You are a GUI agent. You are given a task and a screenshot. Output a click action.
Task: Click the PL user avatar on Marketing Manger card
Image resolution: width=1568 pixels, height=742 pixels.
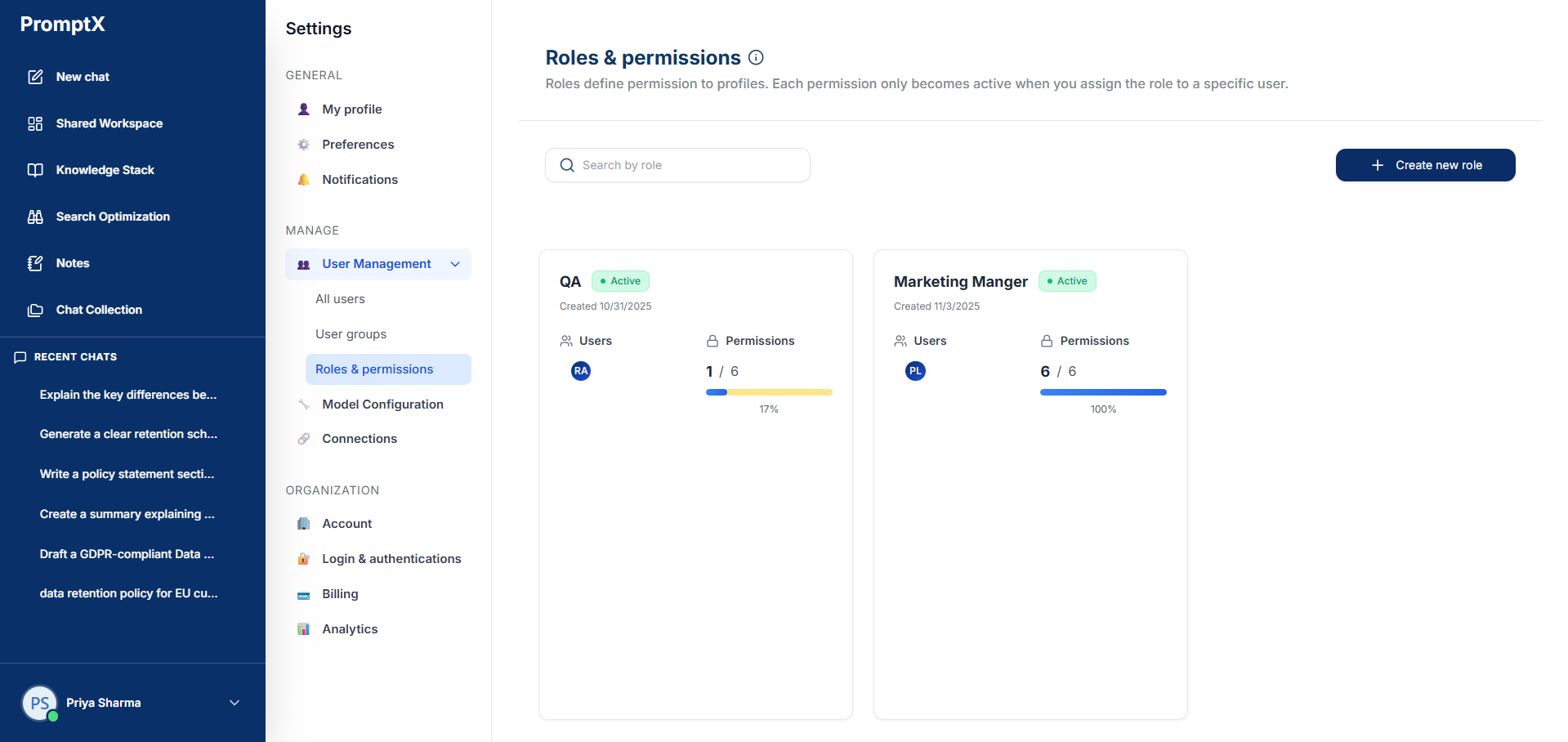(x=916, y=371)
